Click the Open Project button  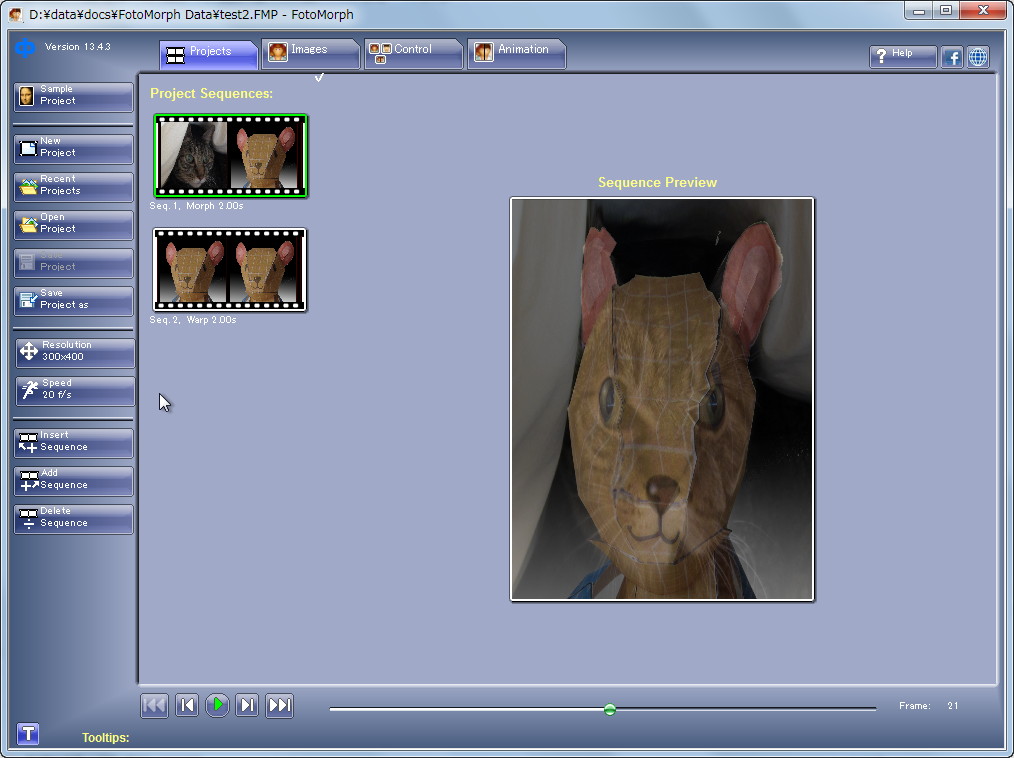[x=73, y=224]
